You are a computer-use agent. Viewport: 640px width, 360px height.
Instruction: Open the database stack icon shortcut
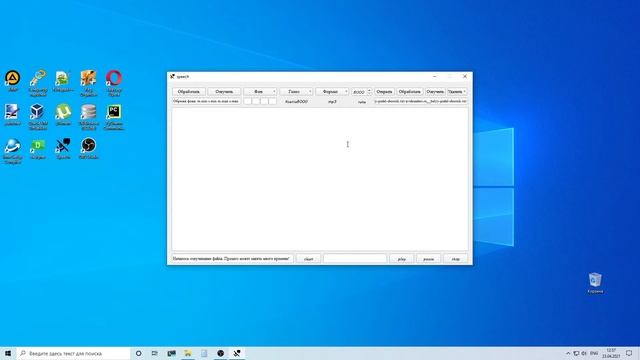(x=89, y=116)
